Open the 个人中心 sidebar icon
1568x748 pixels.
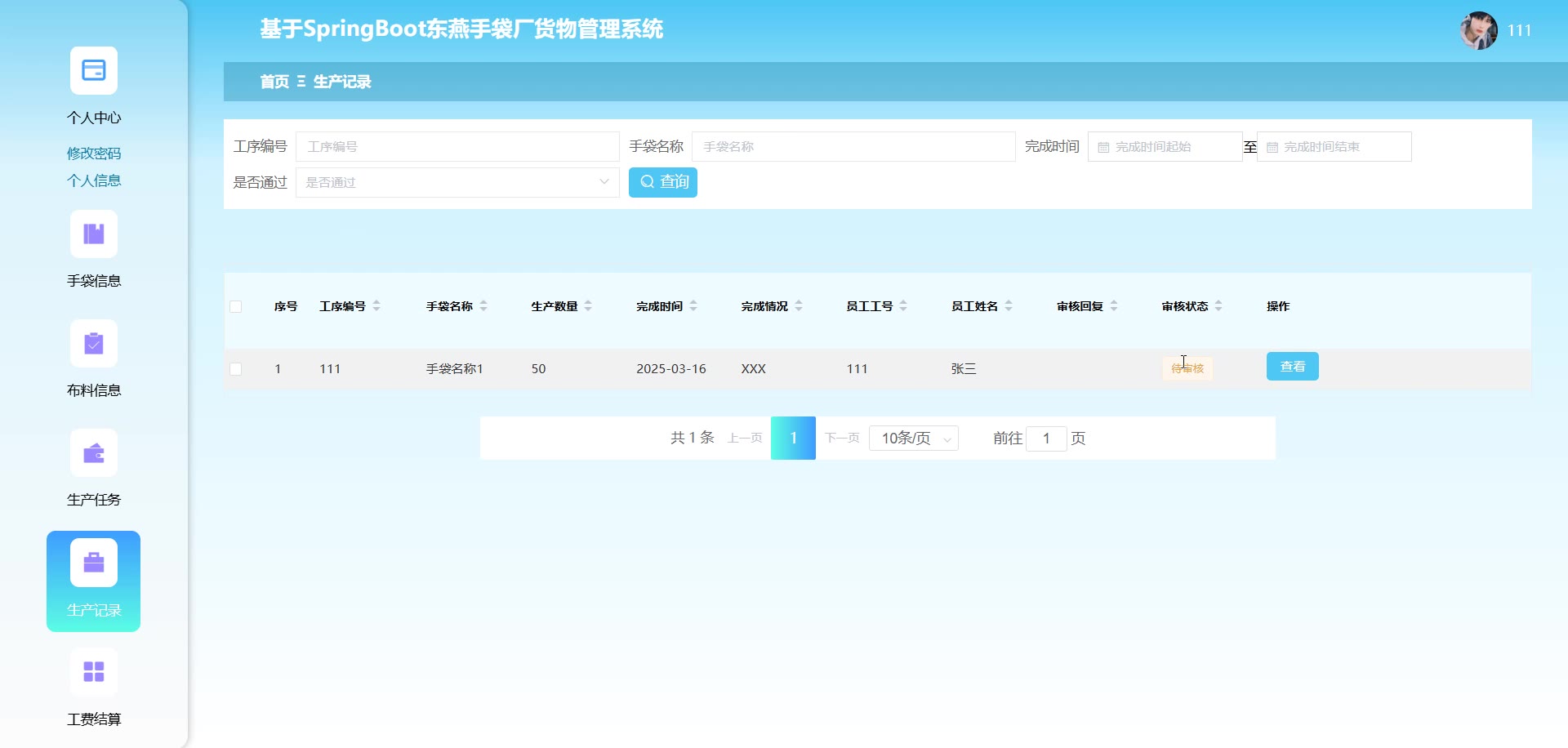pyautogui.click(x=93, y=71)
